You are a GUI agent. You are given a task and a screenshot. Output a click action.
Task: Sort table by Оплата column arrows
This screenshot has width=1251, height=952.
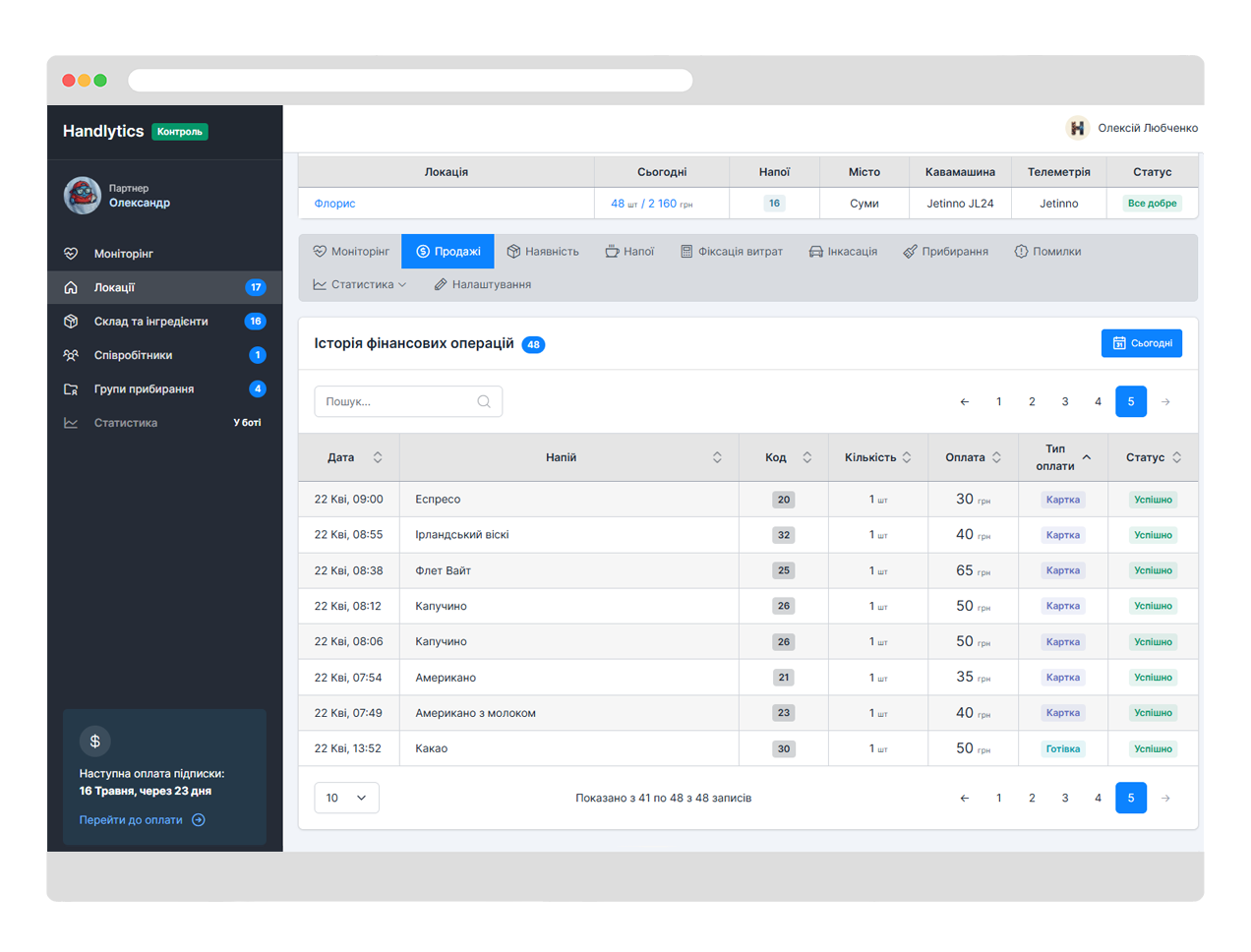point(996,457)
